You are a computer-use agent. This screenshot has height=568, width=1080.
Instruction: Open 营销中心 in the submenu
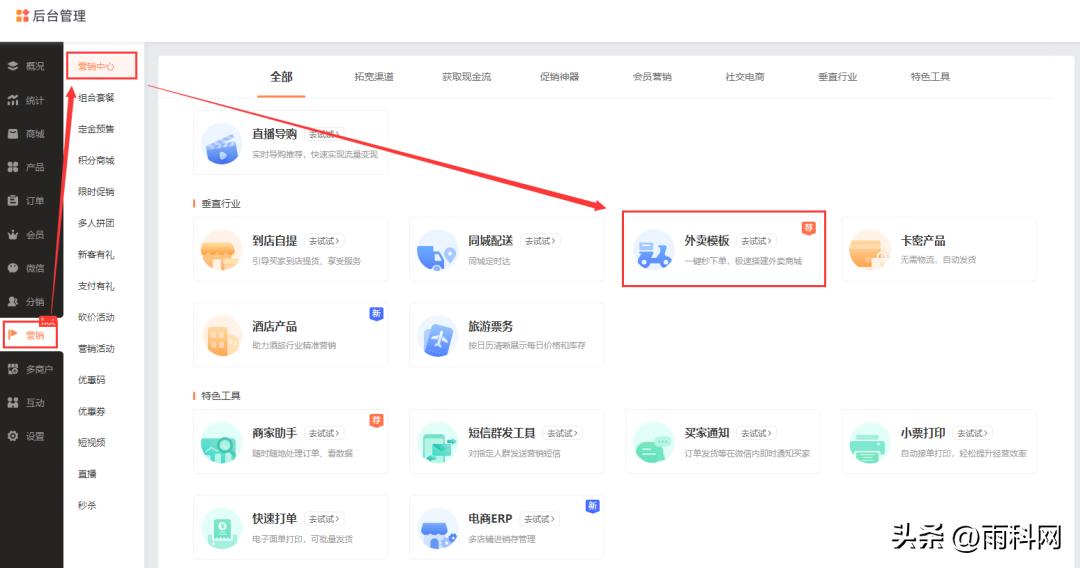coord(96,66)
